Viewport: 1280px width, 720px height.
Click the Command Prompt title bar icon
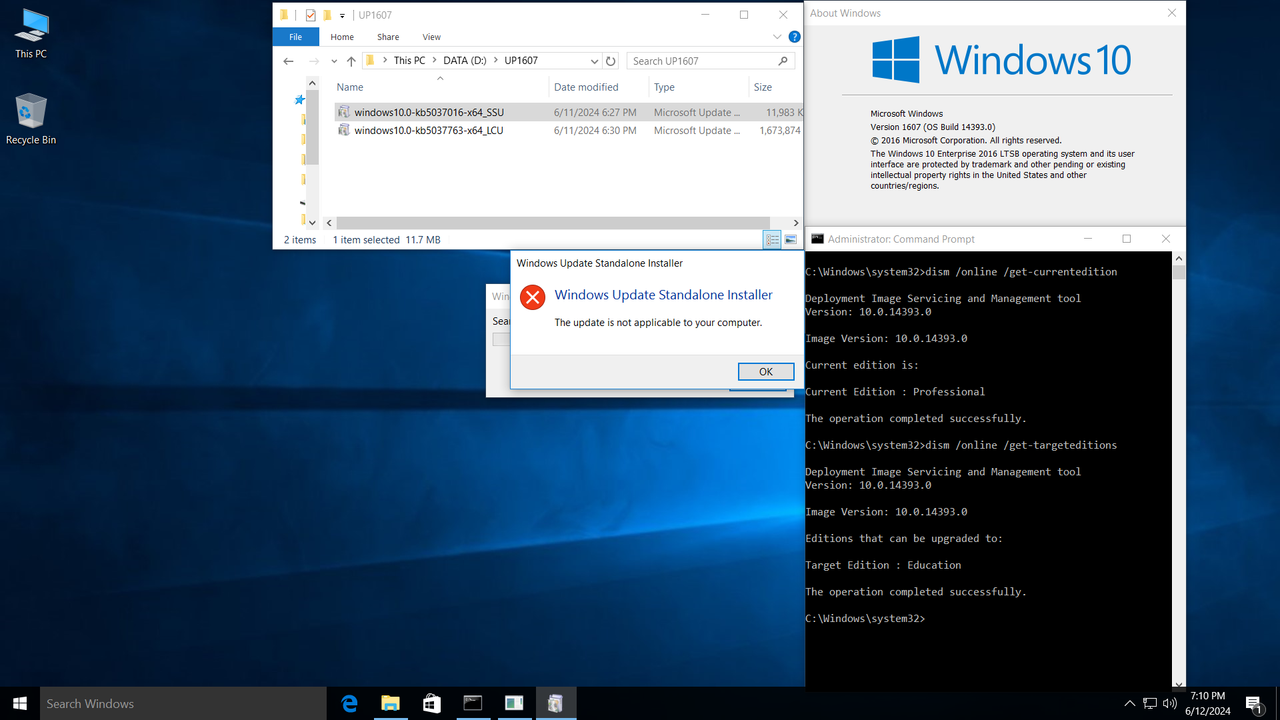click(817, 239)
